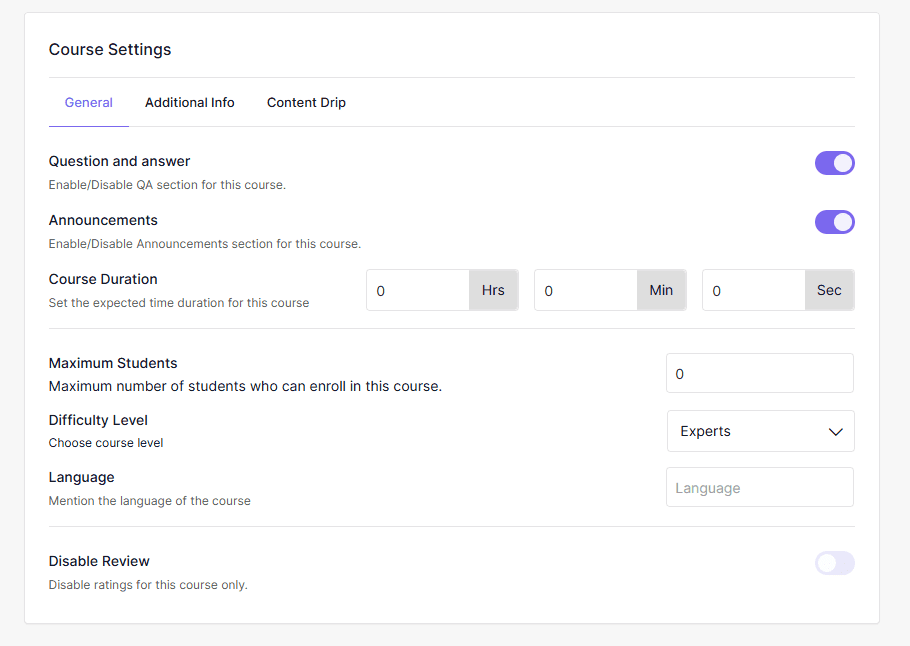Select the Language input box
This screenshot has width=910, height=646.
click(759, 487)
